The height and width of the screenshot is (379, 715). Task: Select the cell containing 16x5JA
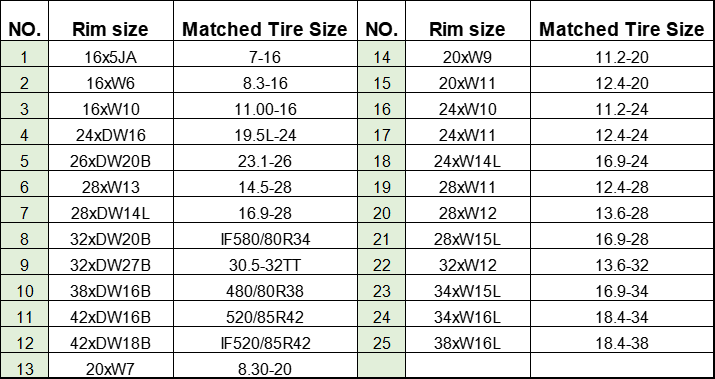(111, 55)
